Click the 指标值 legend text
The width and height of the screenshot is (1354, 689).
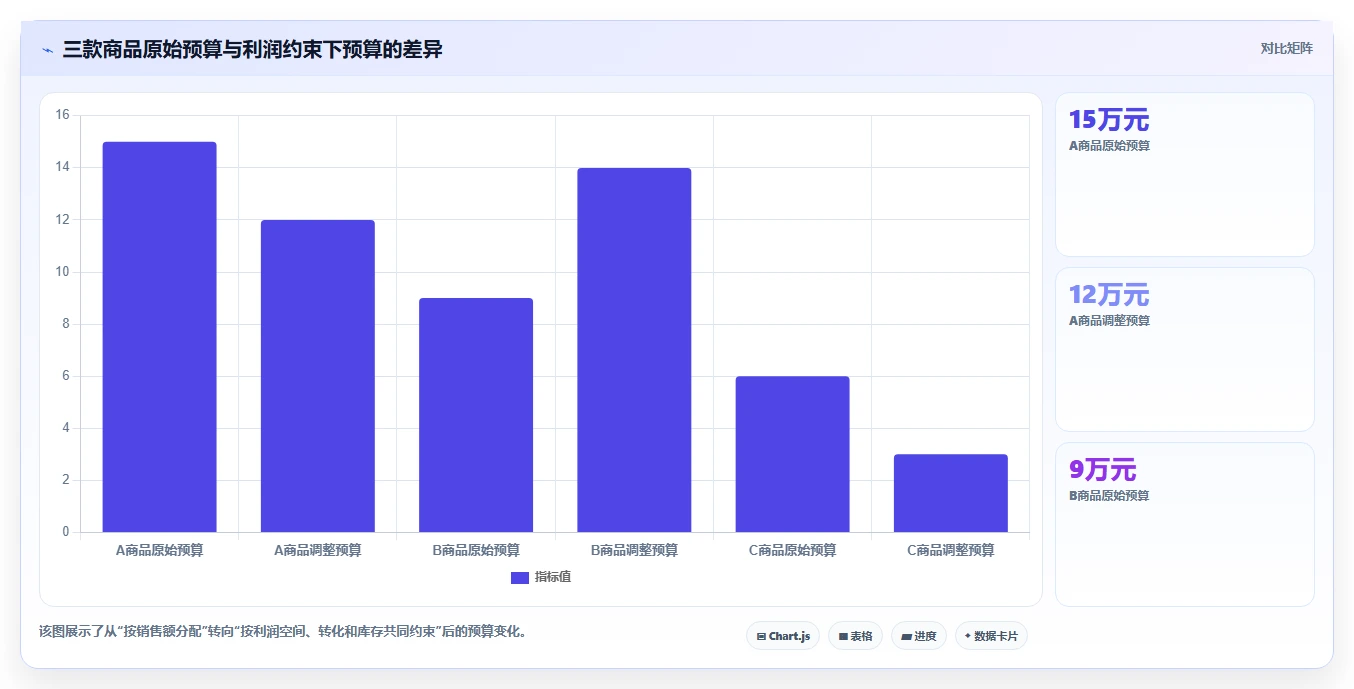click(553, 578)
